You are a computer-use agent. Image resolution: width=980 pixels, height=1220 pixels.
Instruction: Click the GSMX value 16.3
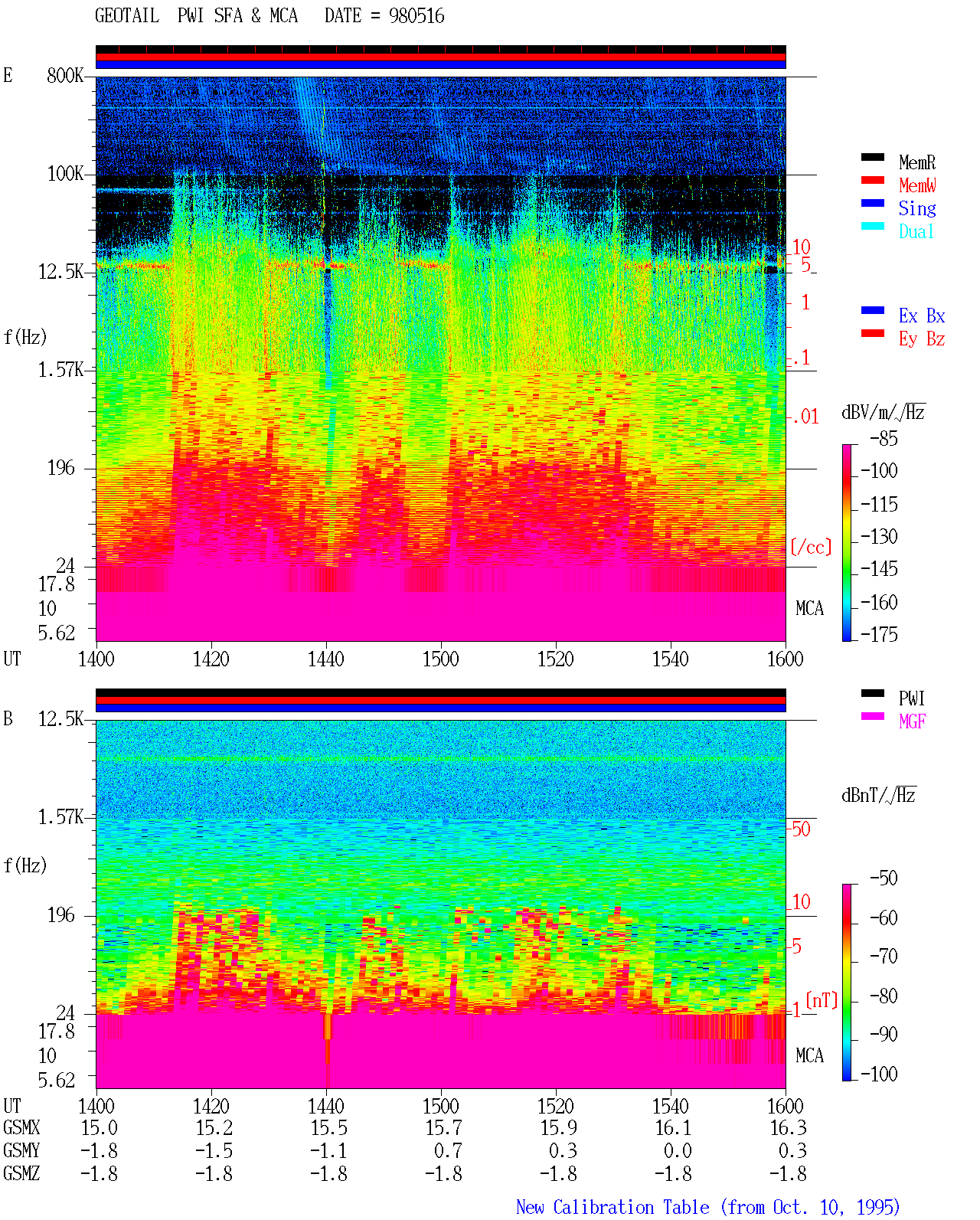[789, 1128]
